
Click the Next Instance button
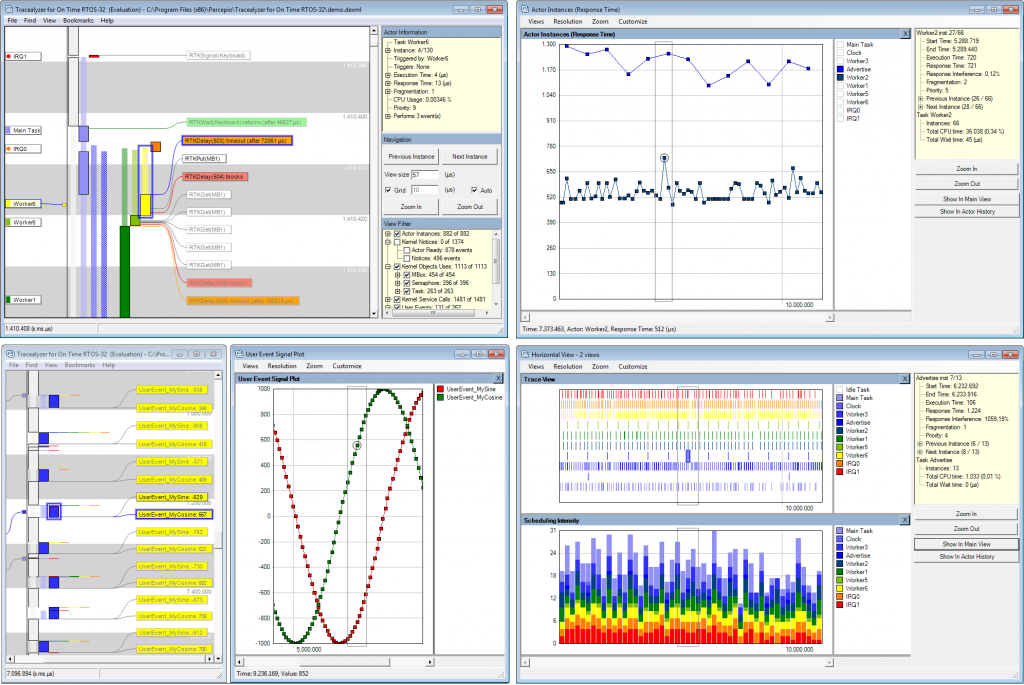point(470,157)
